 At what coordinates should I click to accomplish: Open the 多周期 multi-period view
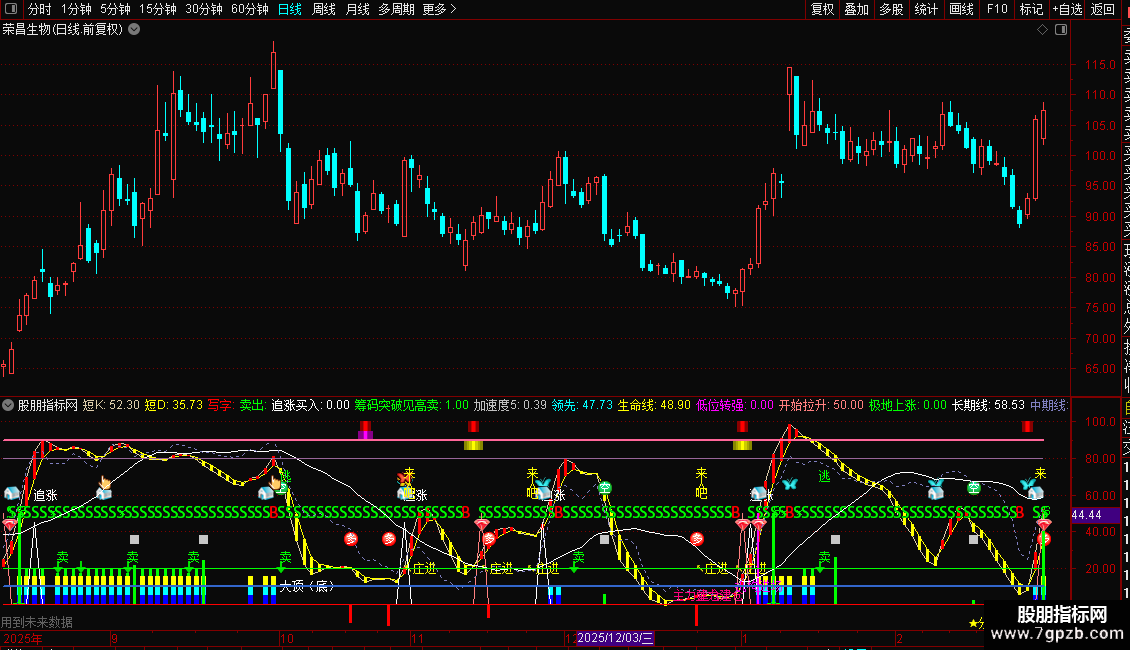pos(396,9)
